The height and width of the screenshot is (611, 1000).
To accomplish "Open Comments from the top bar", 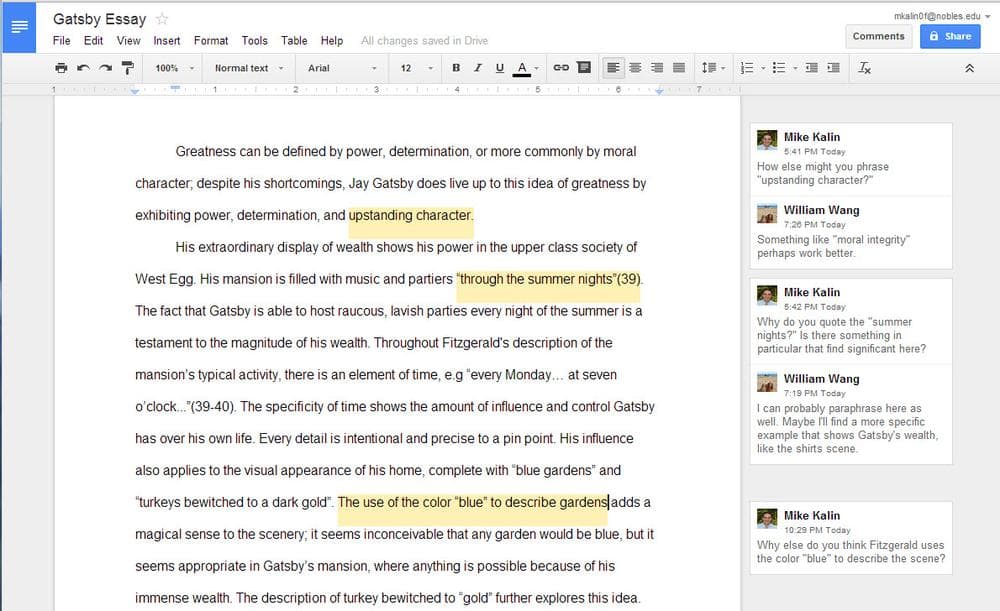I will (878, 35).
